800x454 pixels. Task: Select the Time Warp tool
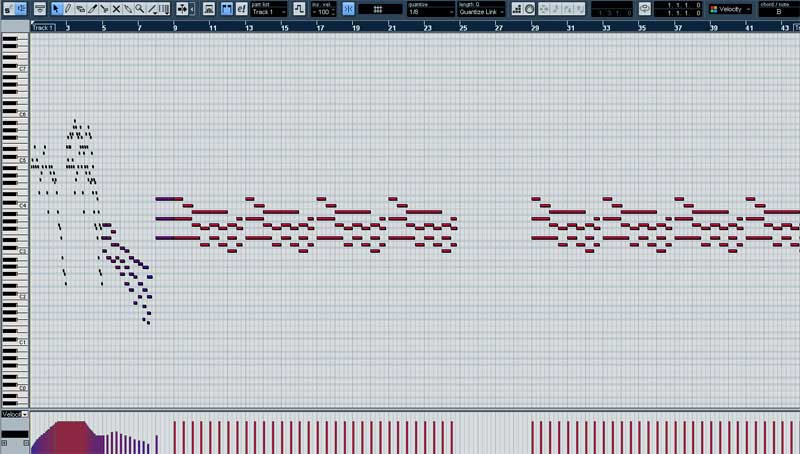tap(164, 9)
